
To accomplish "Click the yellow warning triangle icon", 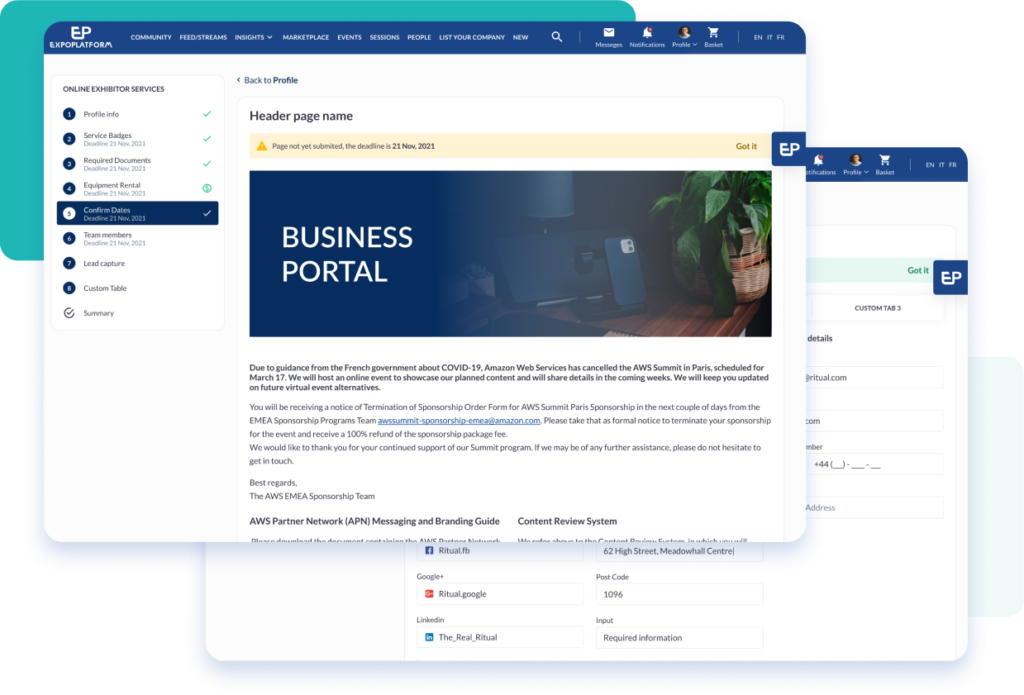I will 261,146.
